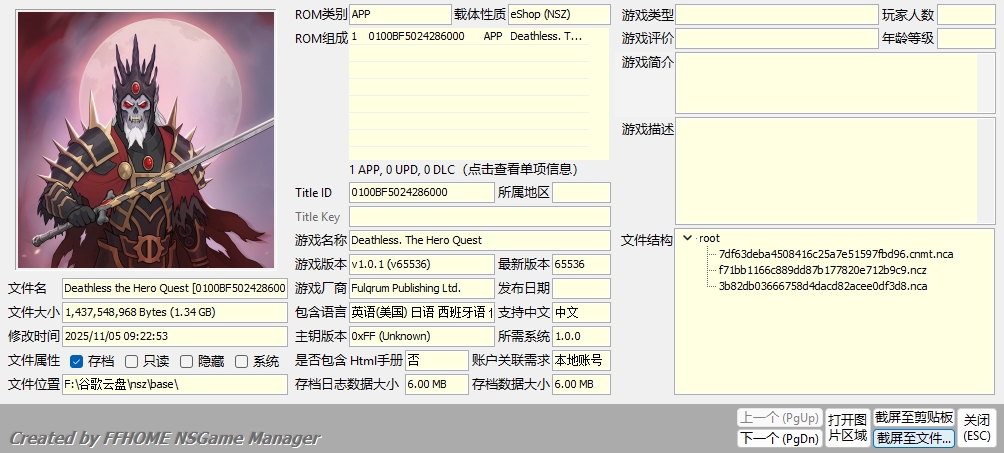Focus the empty 玩家人数 field
Screen dimensions: 1004x453
[x=966, y=14]
